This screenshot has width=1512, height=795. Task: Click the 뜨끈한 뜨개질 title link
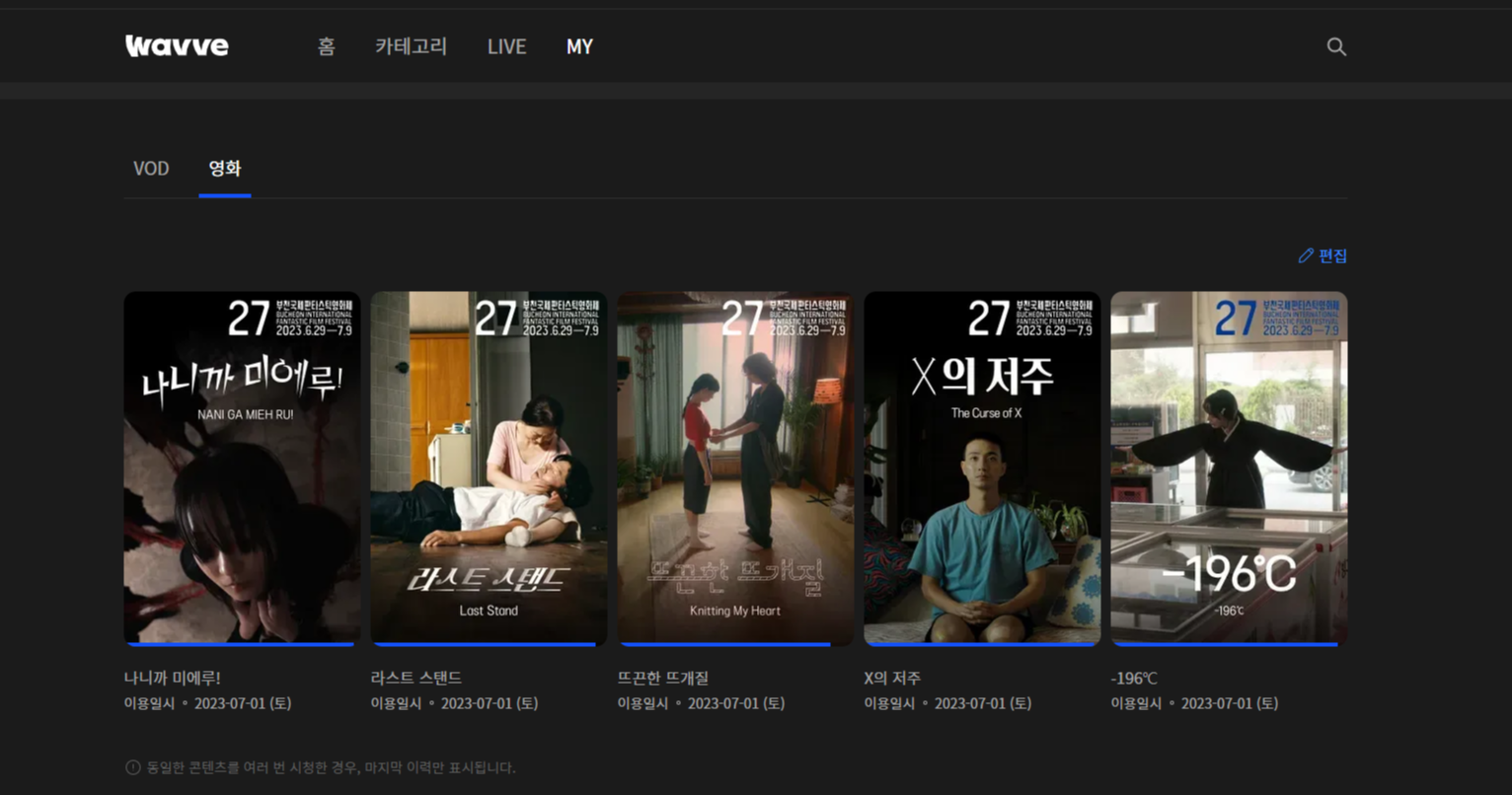point(662,678)
